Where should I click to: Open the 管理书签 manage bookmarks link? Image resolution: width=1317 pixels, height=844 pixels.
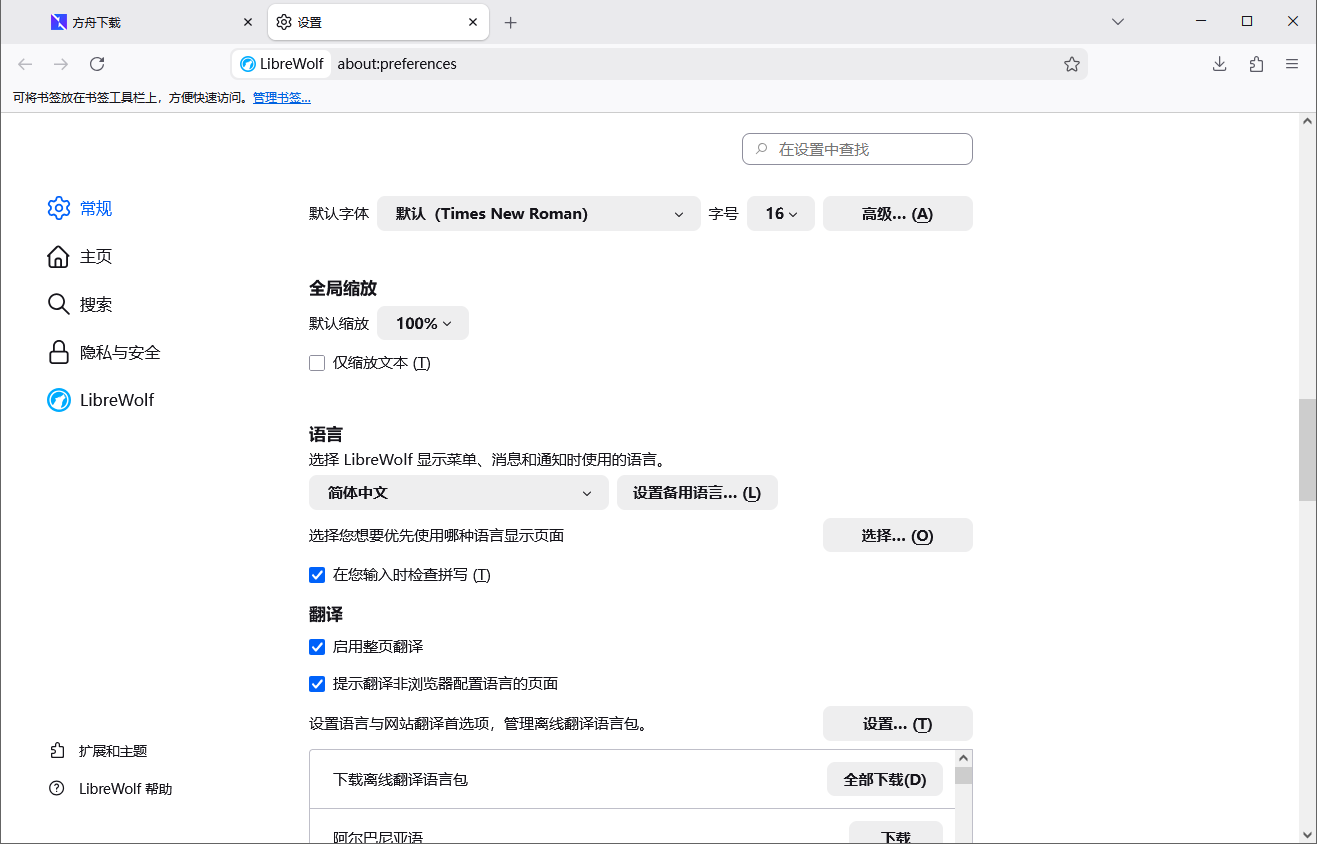click(281, 97)
